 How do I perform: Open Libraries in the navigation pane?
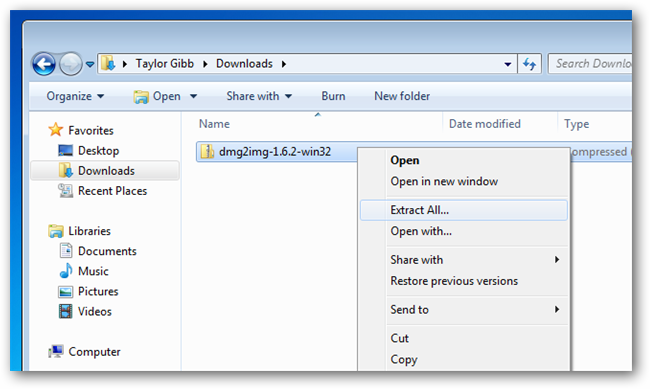(x=90, y=231)
